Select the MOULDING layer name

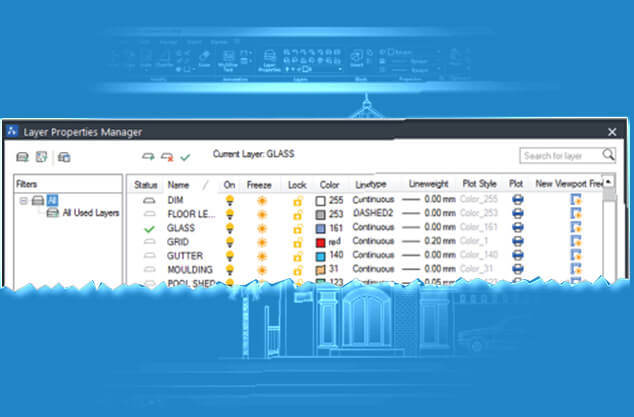tap(190, 270)
